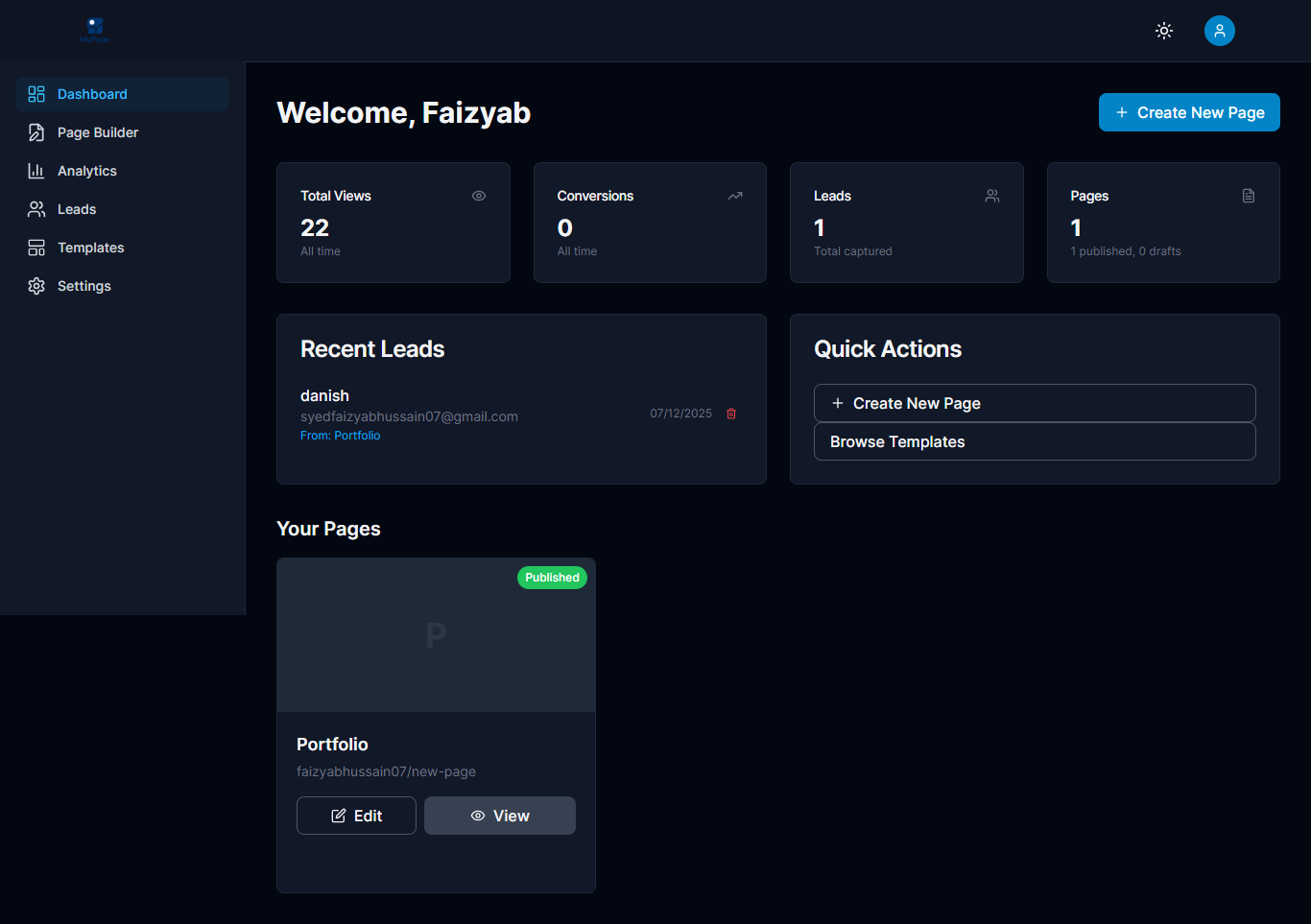Click the Portfolio page thumbnail

tap(436, 634)
